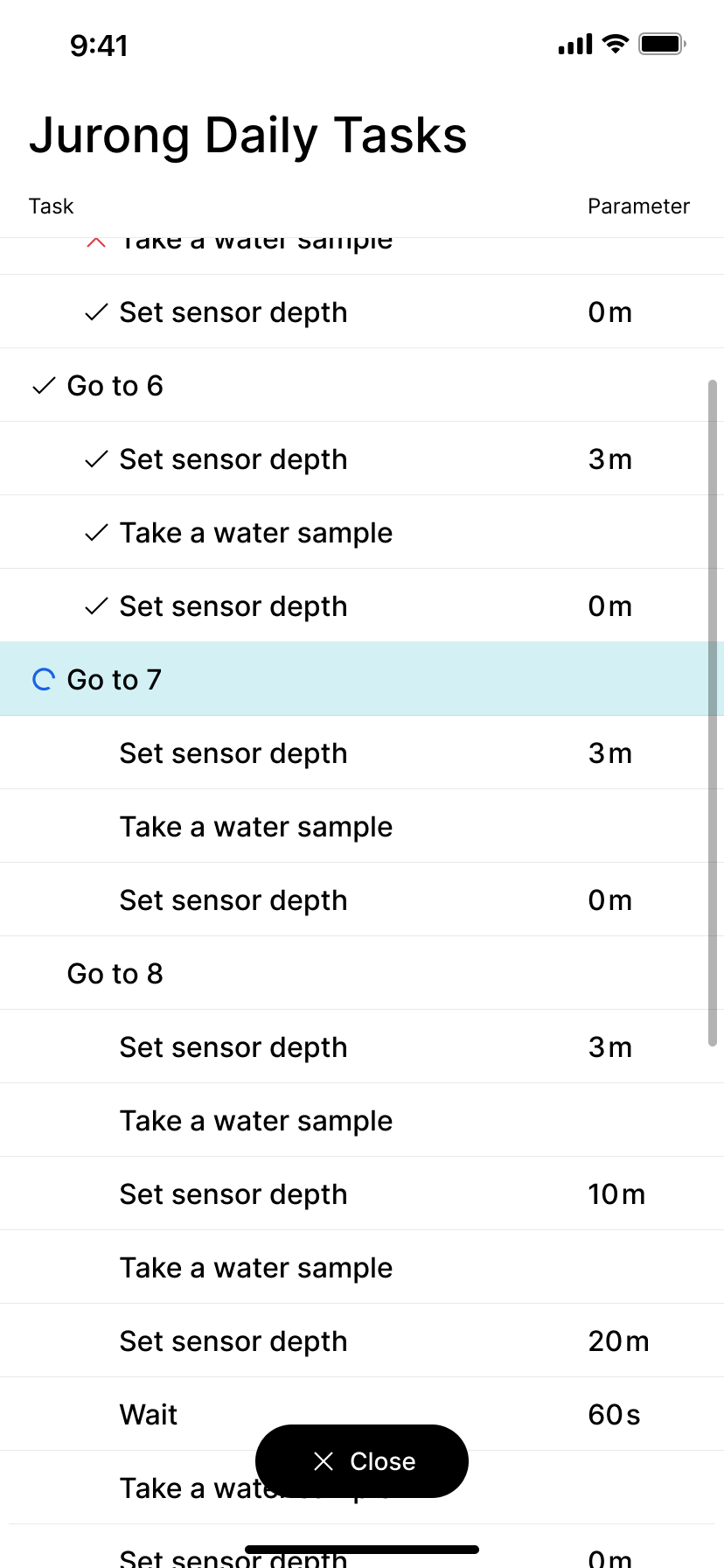Click the X icon in the Close button
This screenshot has height=1568, width=724.
[x=324, y=1461]
